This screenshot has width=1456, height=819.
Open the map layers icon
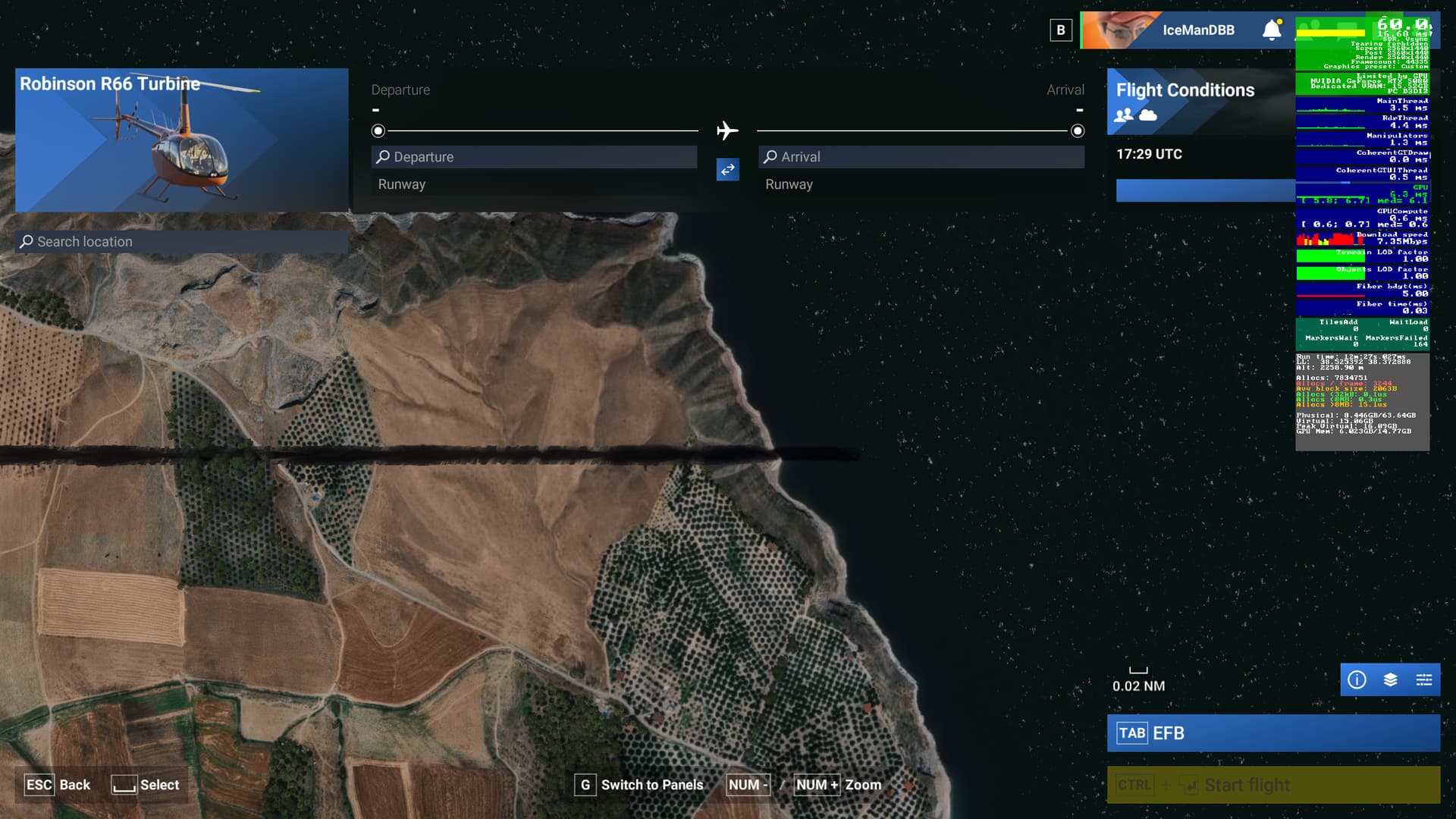[x=1390, y=680]
